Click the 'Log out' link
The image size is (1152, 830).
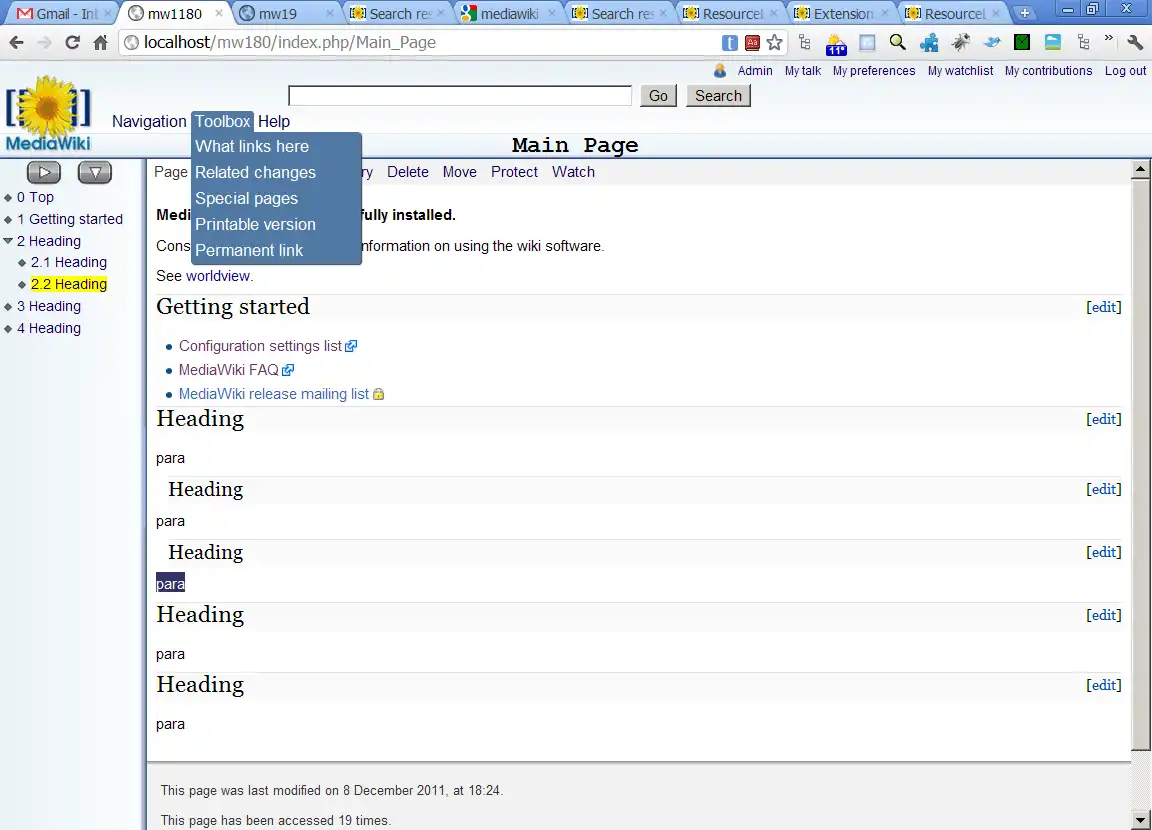pos(1125,71)
